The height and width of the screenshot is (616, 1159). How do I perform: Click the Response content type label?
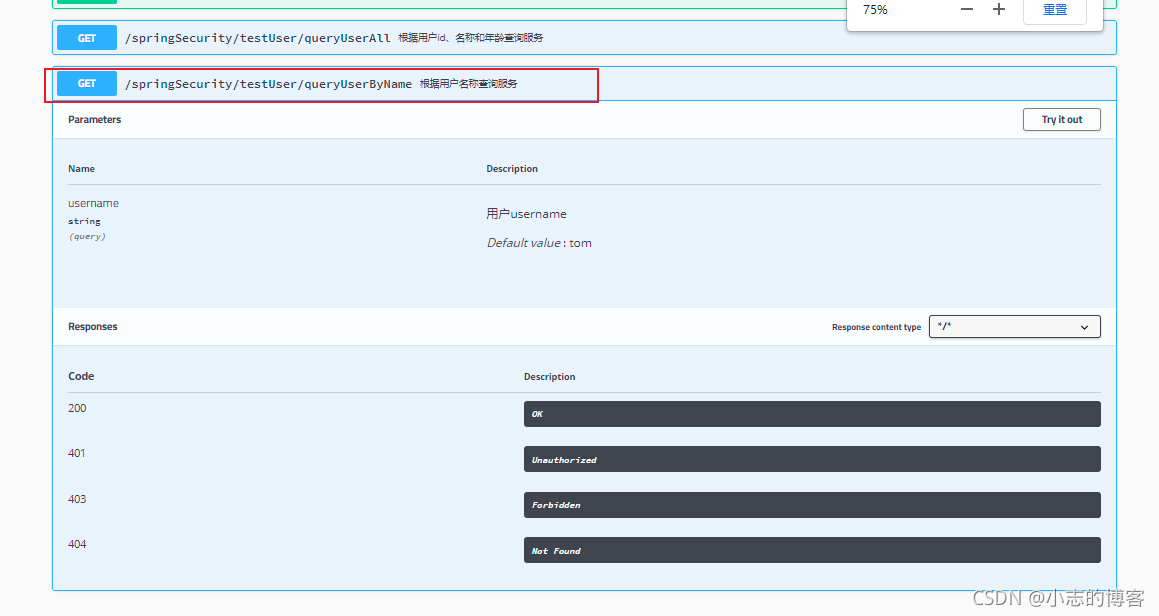coord(876,327)
